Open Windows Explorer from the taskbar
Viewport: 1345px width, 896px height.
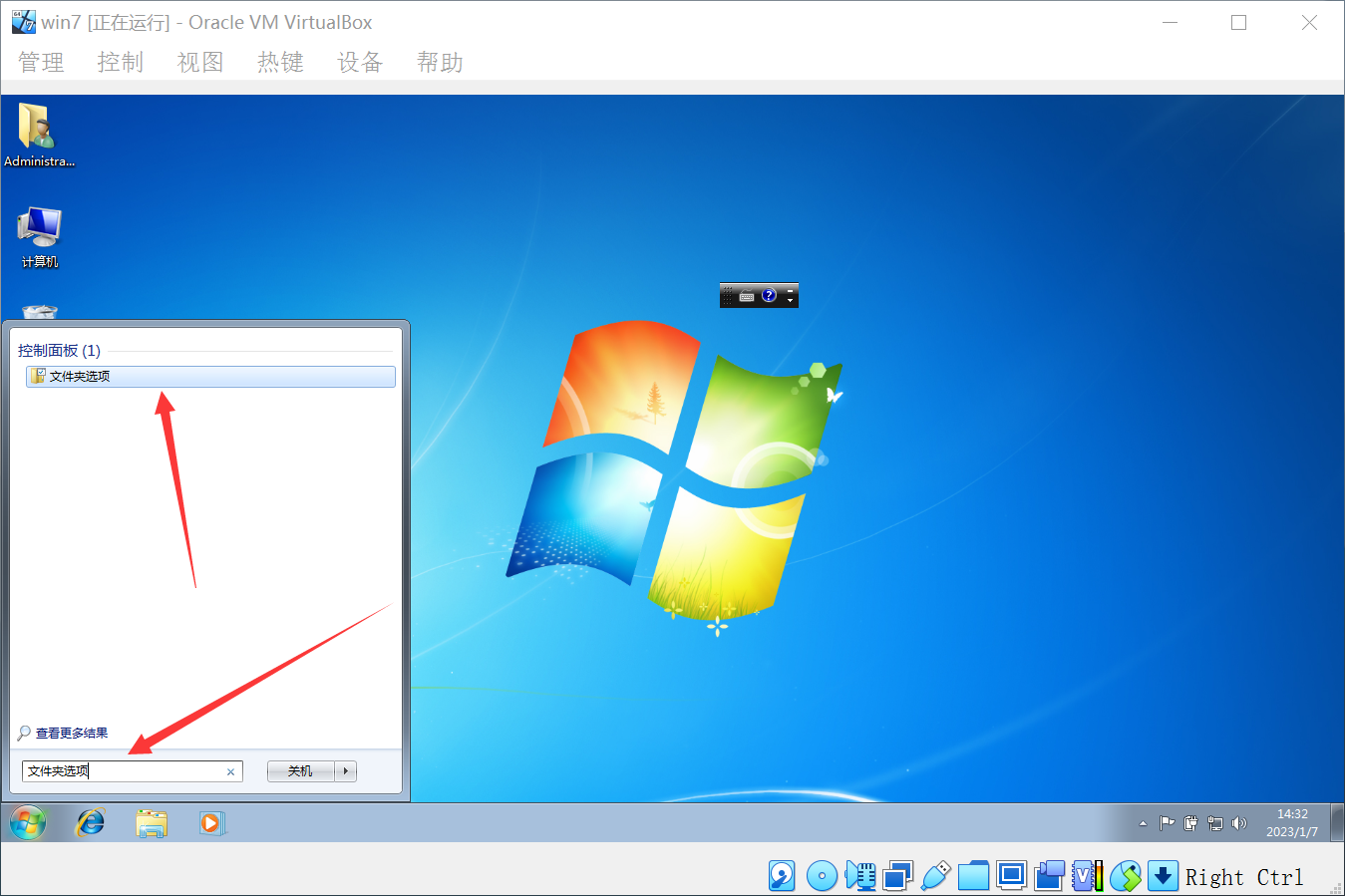152,823
